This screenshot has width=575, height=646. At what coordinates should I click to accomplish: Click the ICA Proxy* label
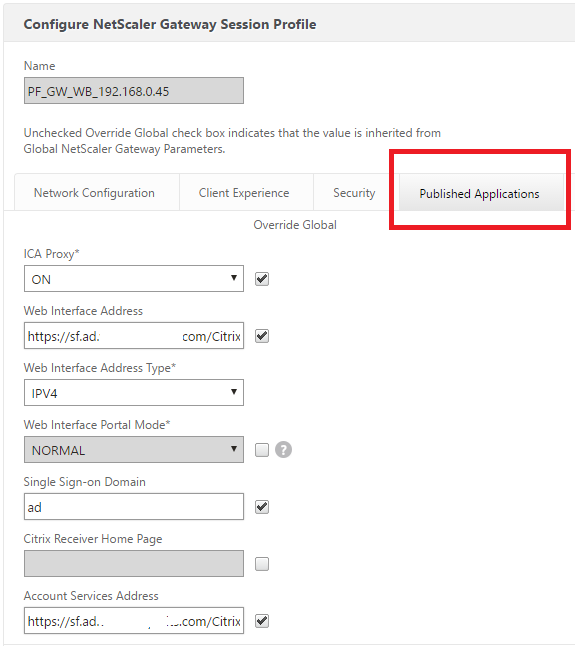[x=51, y=254]
